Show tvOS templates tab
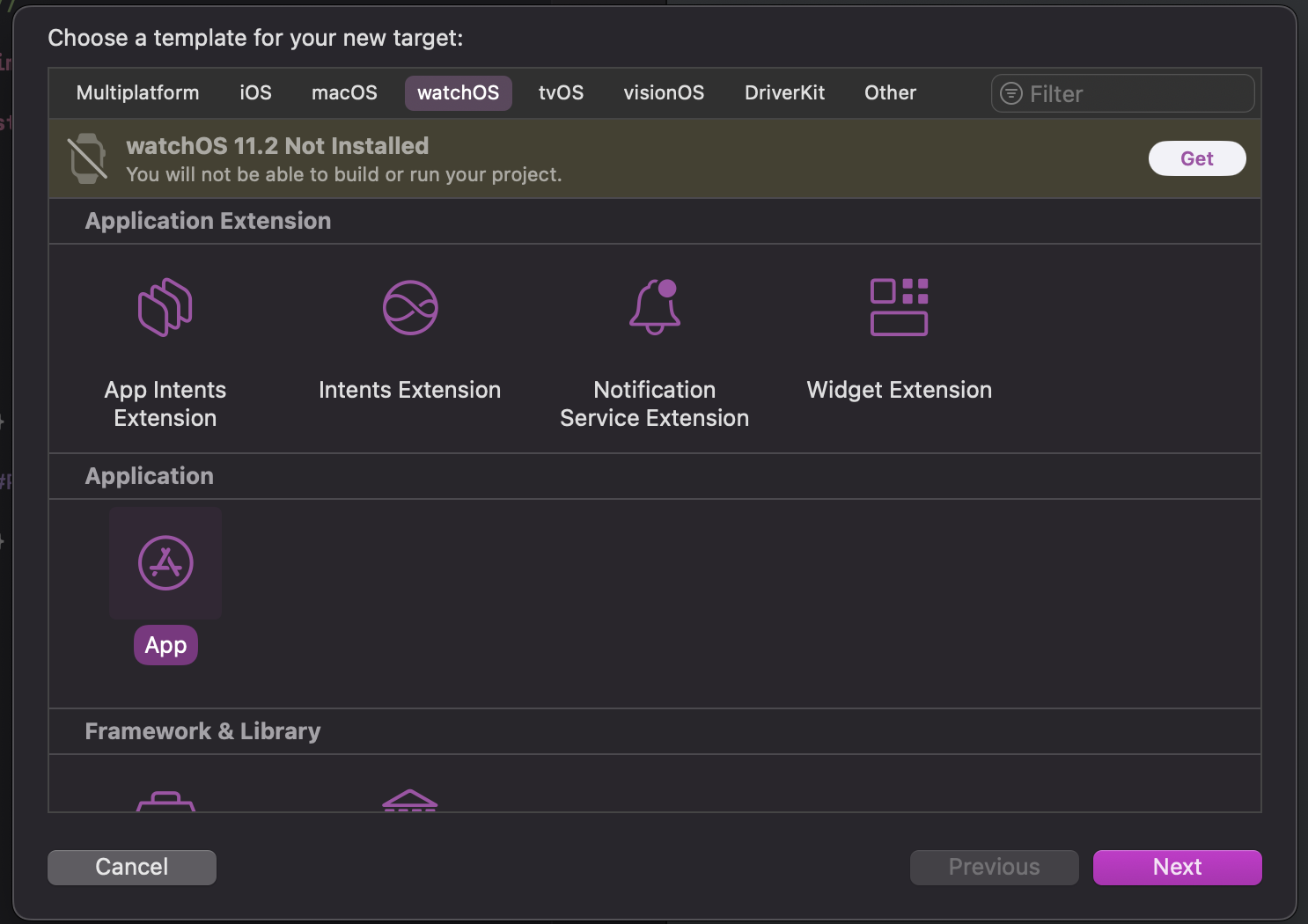The height and width of the screenshot is (924, 1308). click(562, 92)
